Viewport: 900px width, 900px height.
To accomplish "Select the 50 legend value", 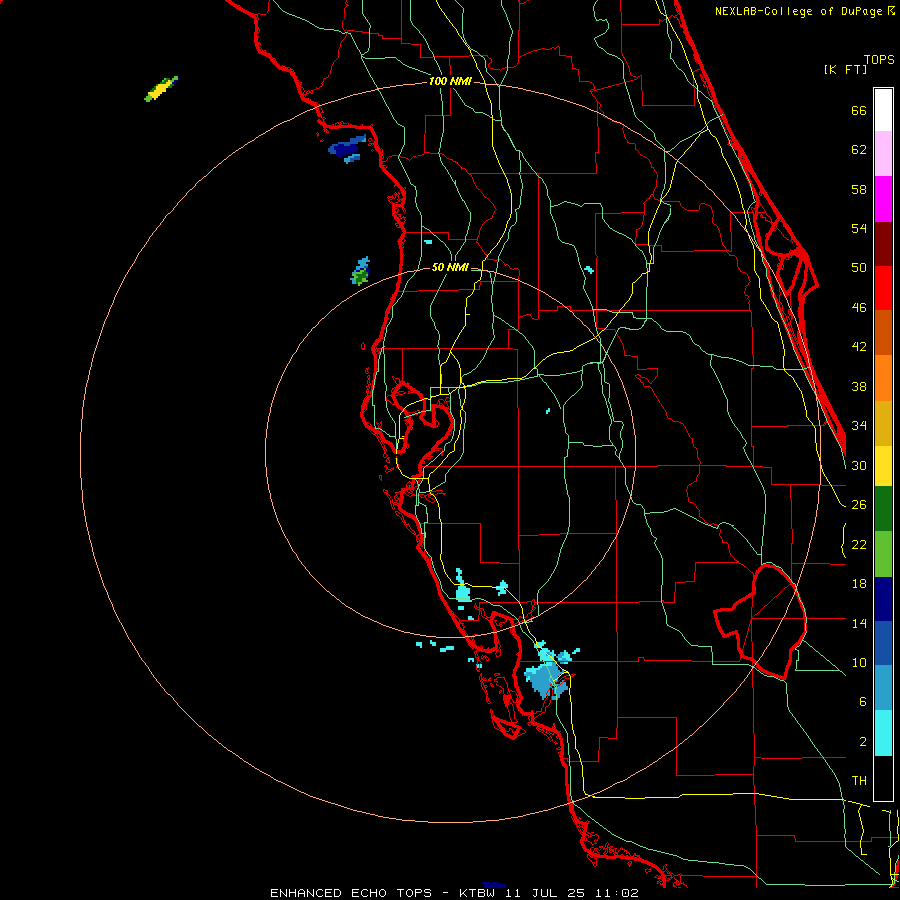I will click(x=859, y=267).
